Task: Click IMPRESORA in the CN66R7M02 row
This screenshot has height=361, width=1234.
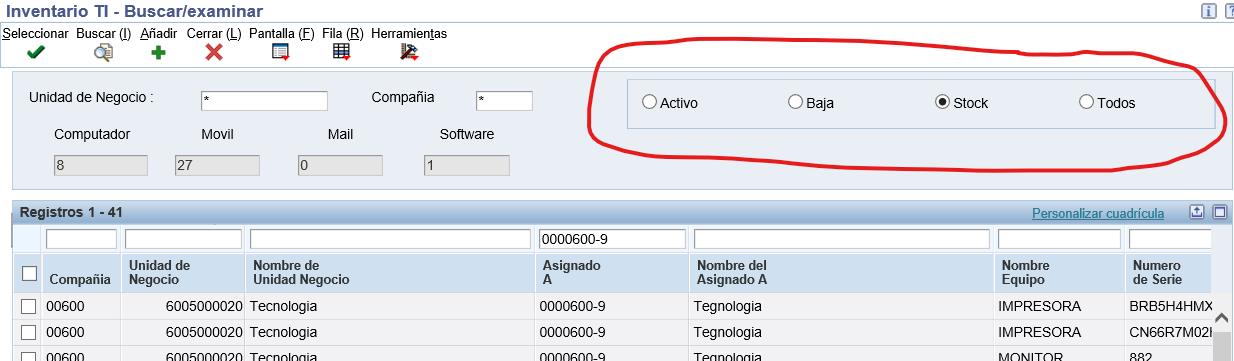Action: click(1039, 332)
